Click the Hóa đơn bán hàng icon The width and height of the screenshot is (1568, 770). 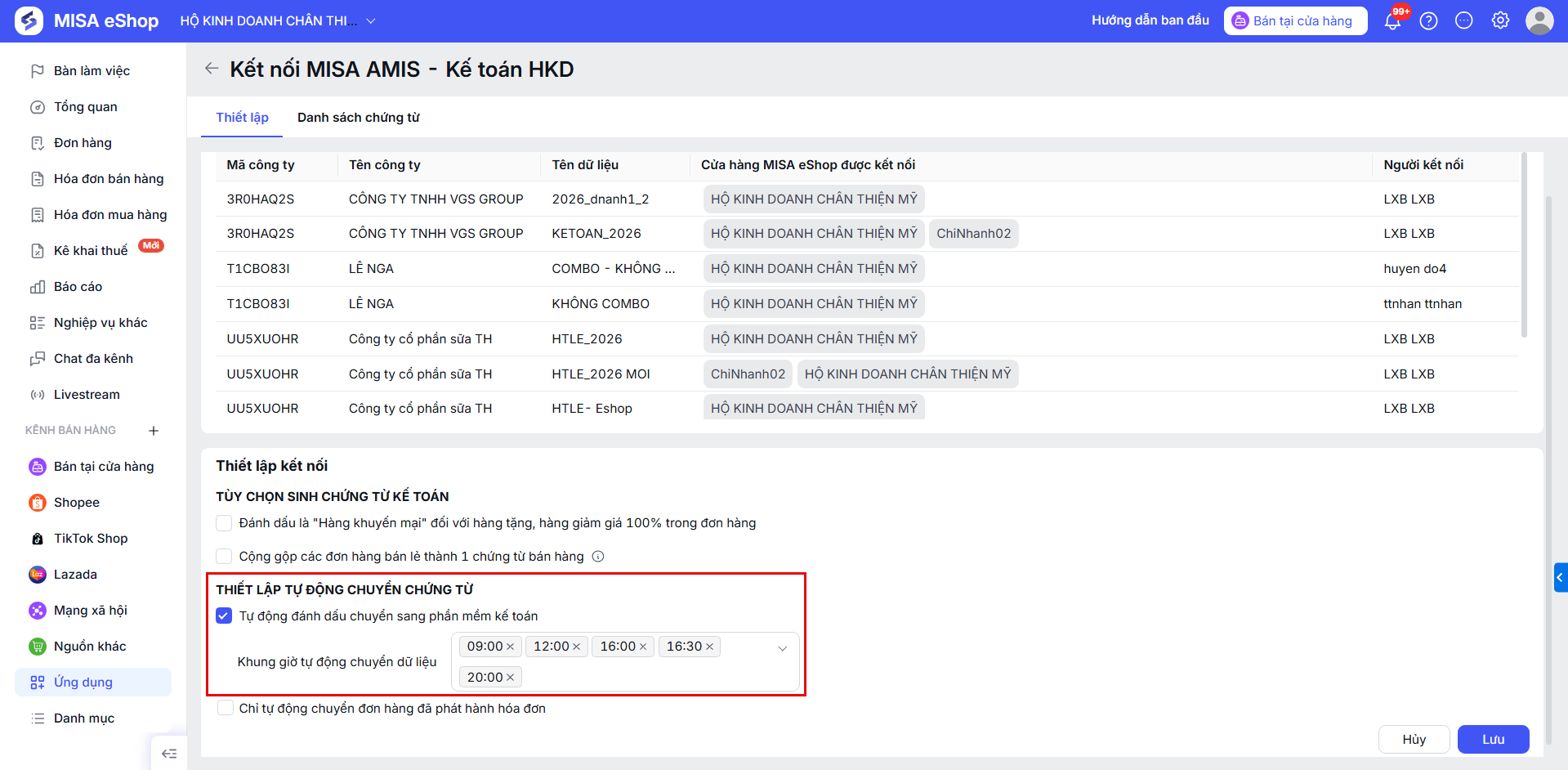[38, 179]
